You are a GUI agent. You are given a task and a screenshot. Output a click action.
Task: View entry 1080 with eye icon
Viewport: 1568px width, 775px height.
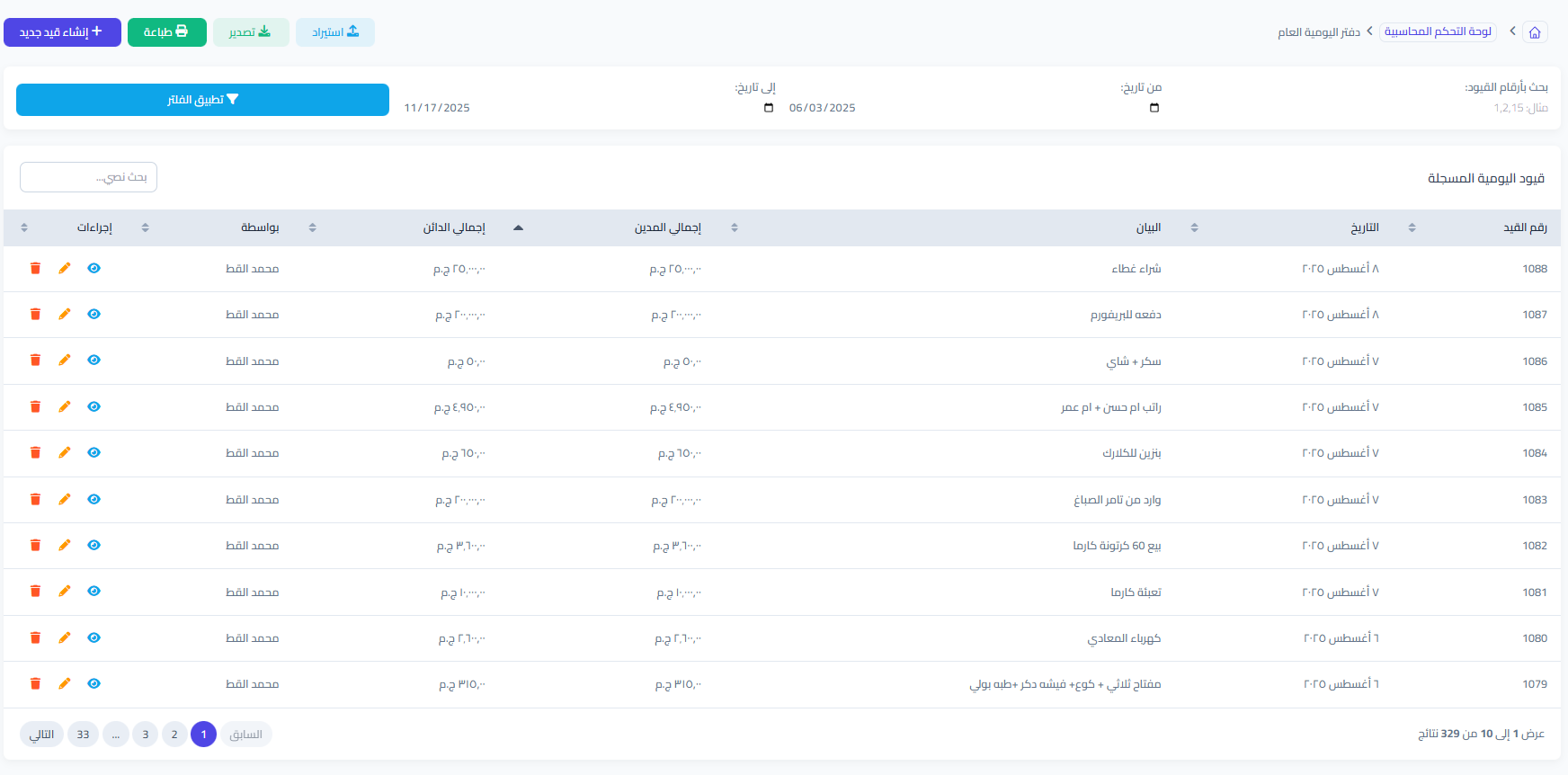pyautogui.click(x=94, y=637)
